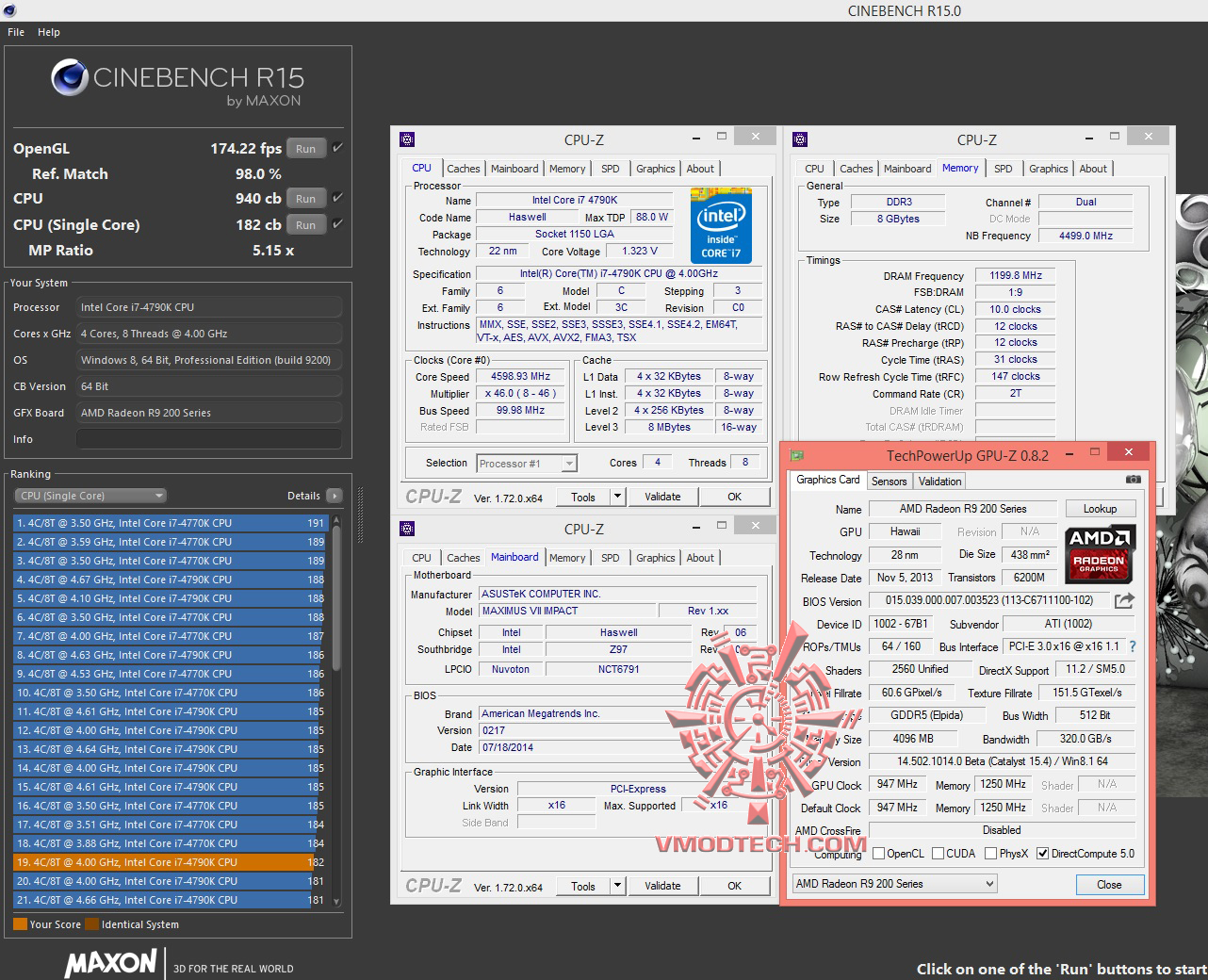Open the File menu in Cinebench

coord(16,32)
